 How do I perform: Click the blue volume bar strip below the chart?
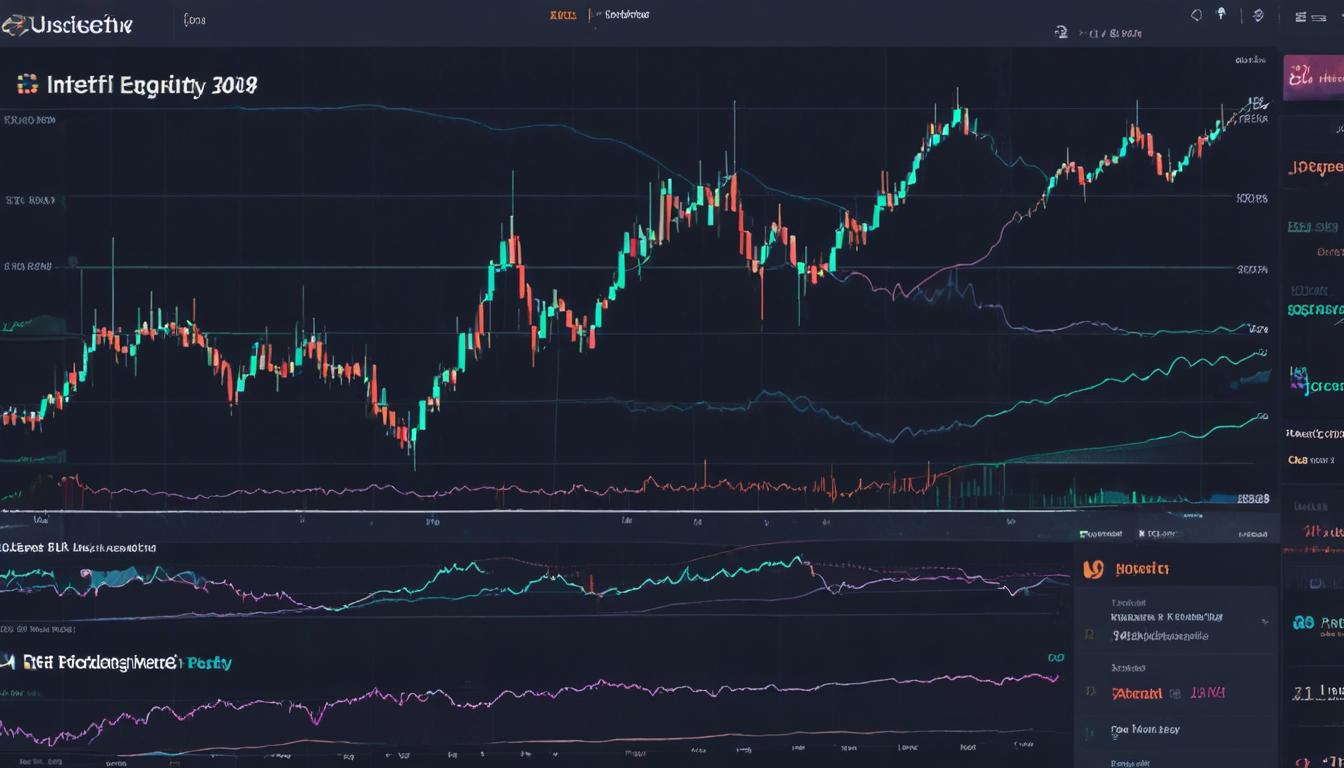pyautogui.click(x=1220, y=495)
